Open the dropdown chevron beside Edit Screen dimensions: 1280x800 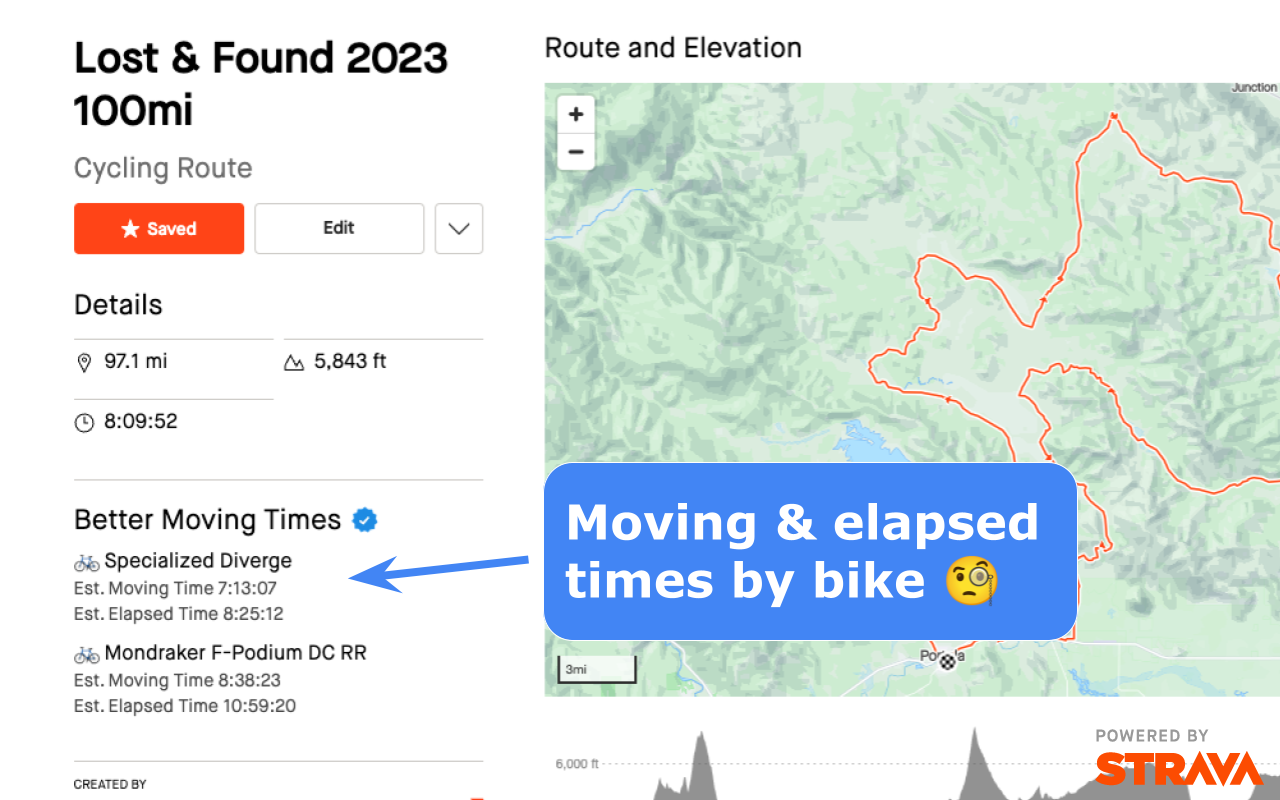(459, 229)
